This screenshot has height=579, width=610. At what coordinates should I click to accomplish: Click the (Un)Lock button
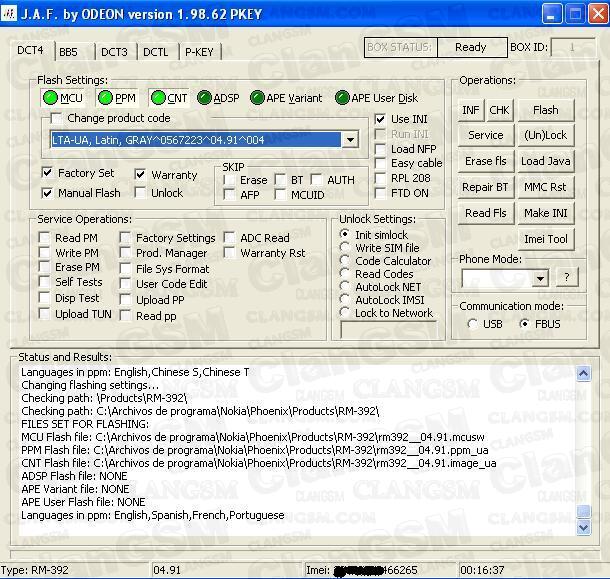point(545,135)
